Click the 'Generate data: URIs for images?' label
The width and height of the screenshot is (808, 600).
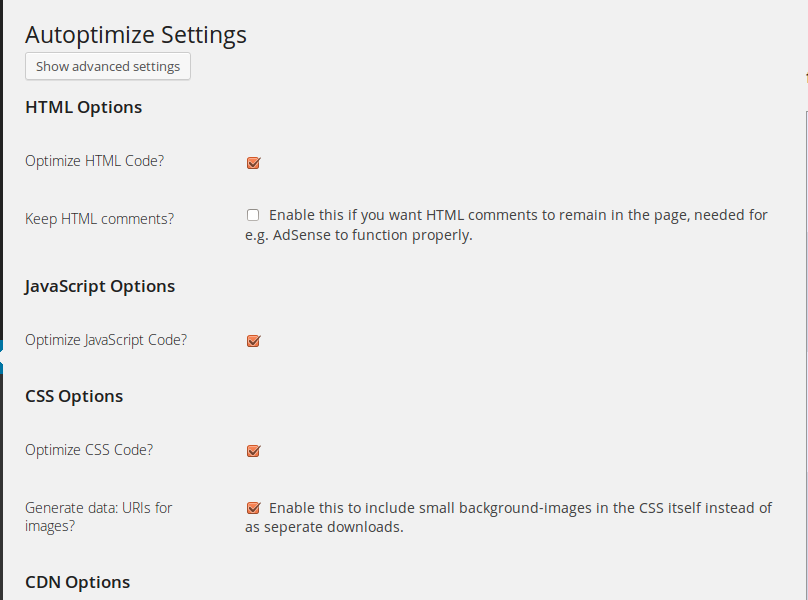click(98, 517)
